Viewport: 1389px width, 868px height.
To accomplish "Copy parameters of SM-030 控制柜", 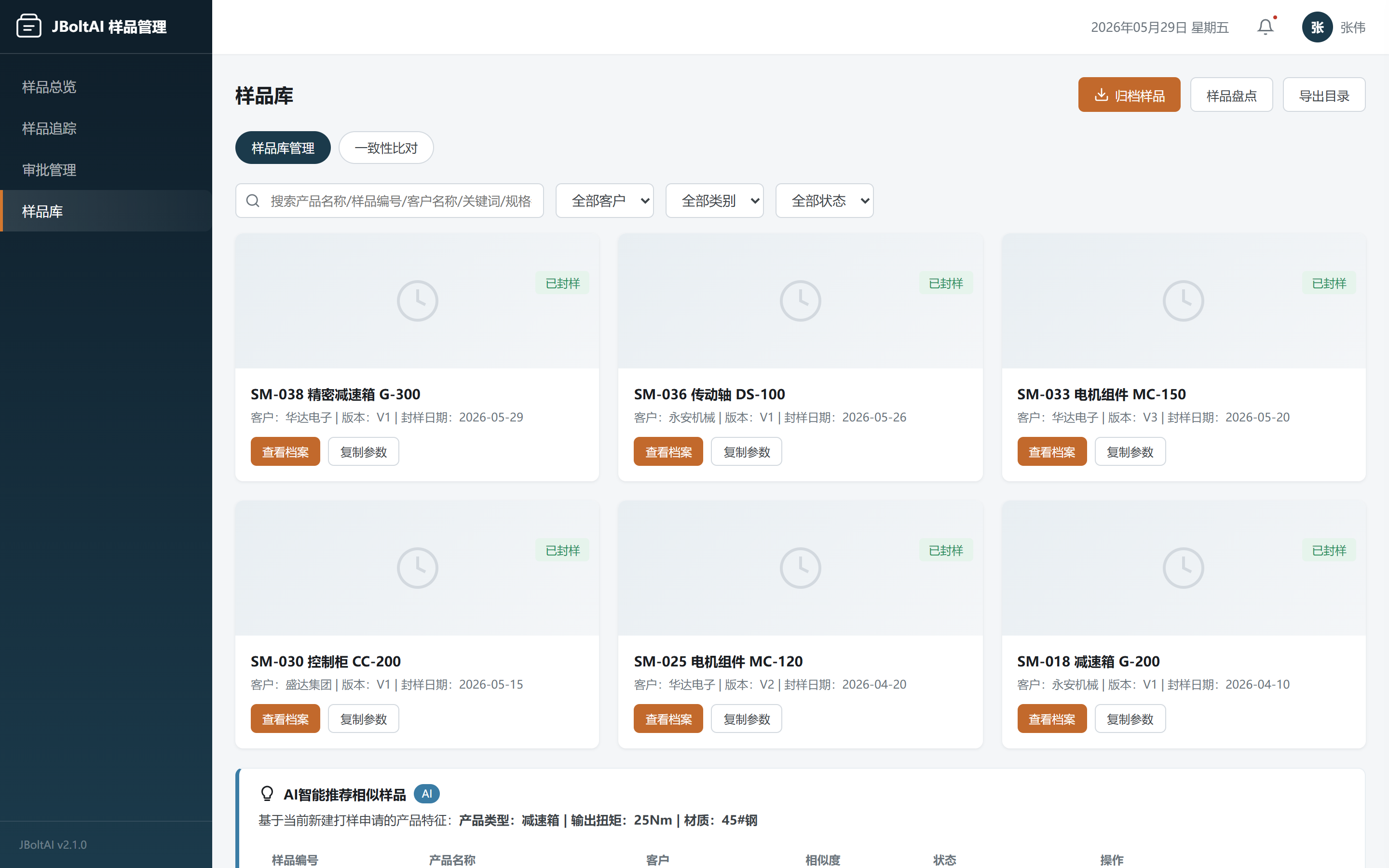I will click(x=363, y=719).
